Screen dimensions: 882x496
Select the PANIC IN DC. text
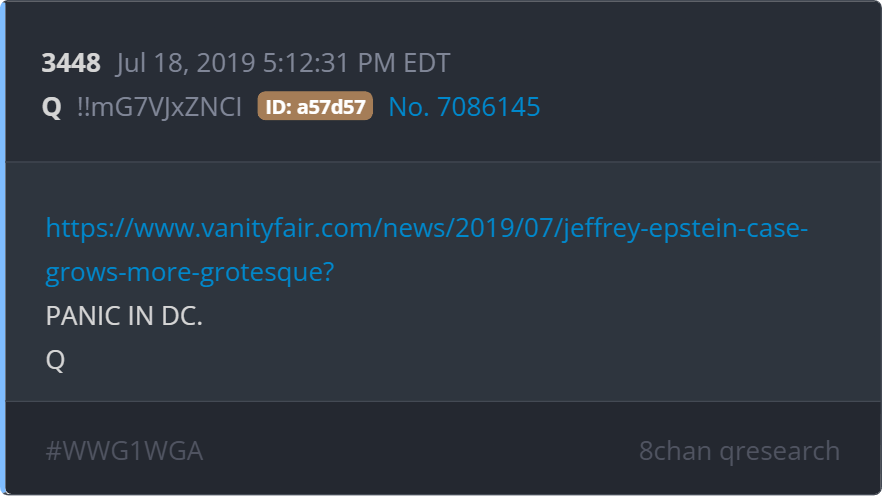coord(124,316)
